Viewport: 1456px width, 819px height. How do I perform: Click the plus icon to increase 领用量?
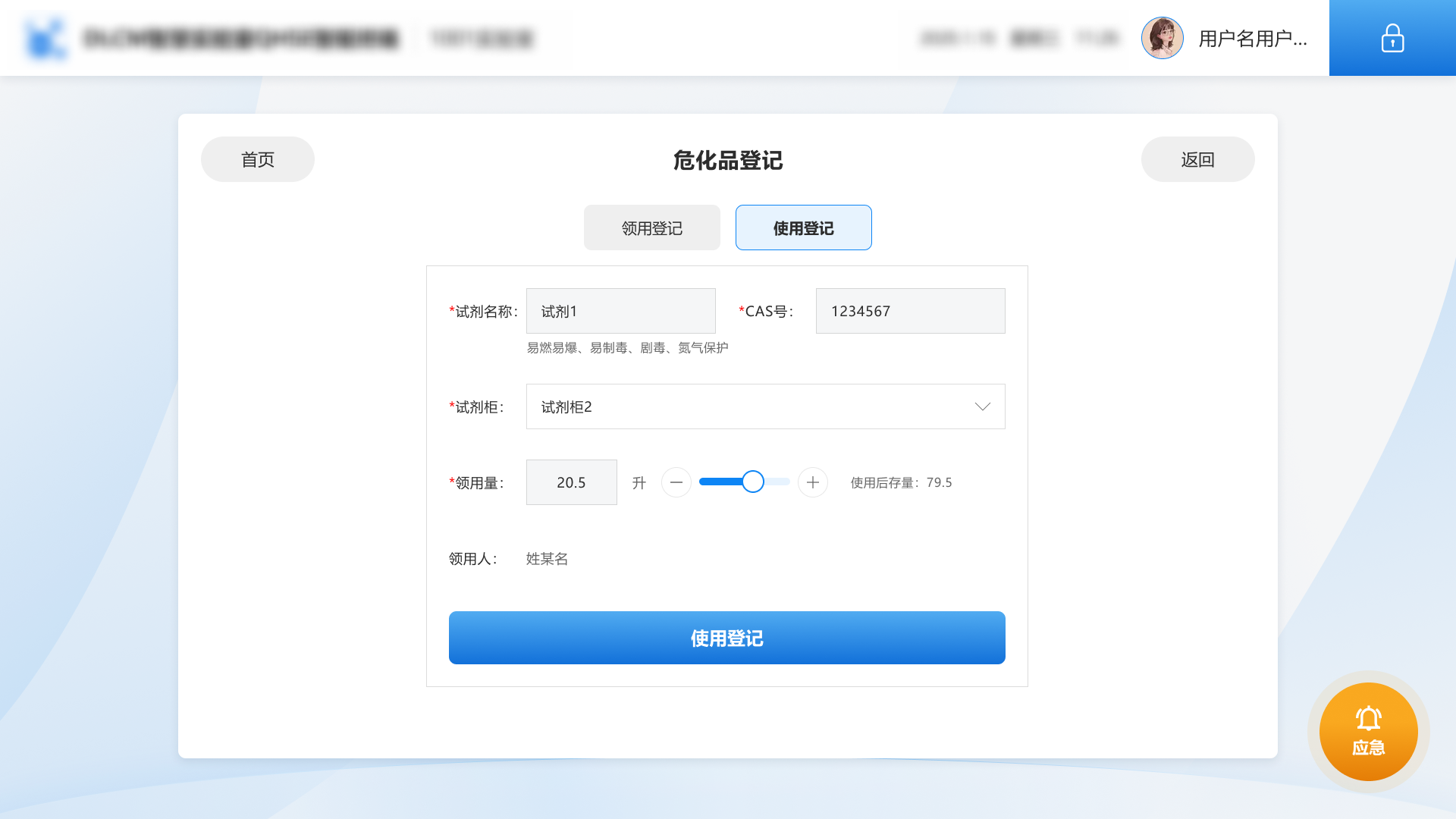coord(812,482)
